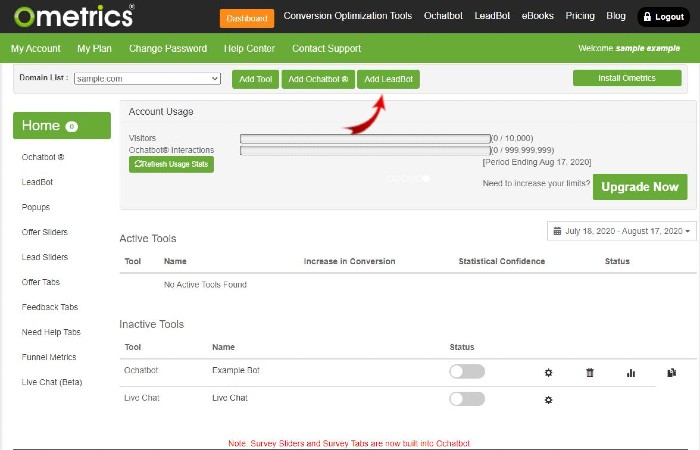The height and width of the screenshot is (450, 700).
Task: Select Popups in sidebar
Action: point(36,207)
